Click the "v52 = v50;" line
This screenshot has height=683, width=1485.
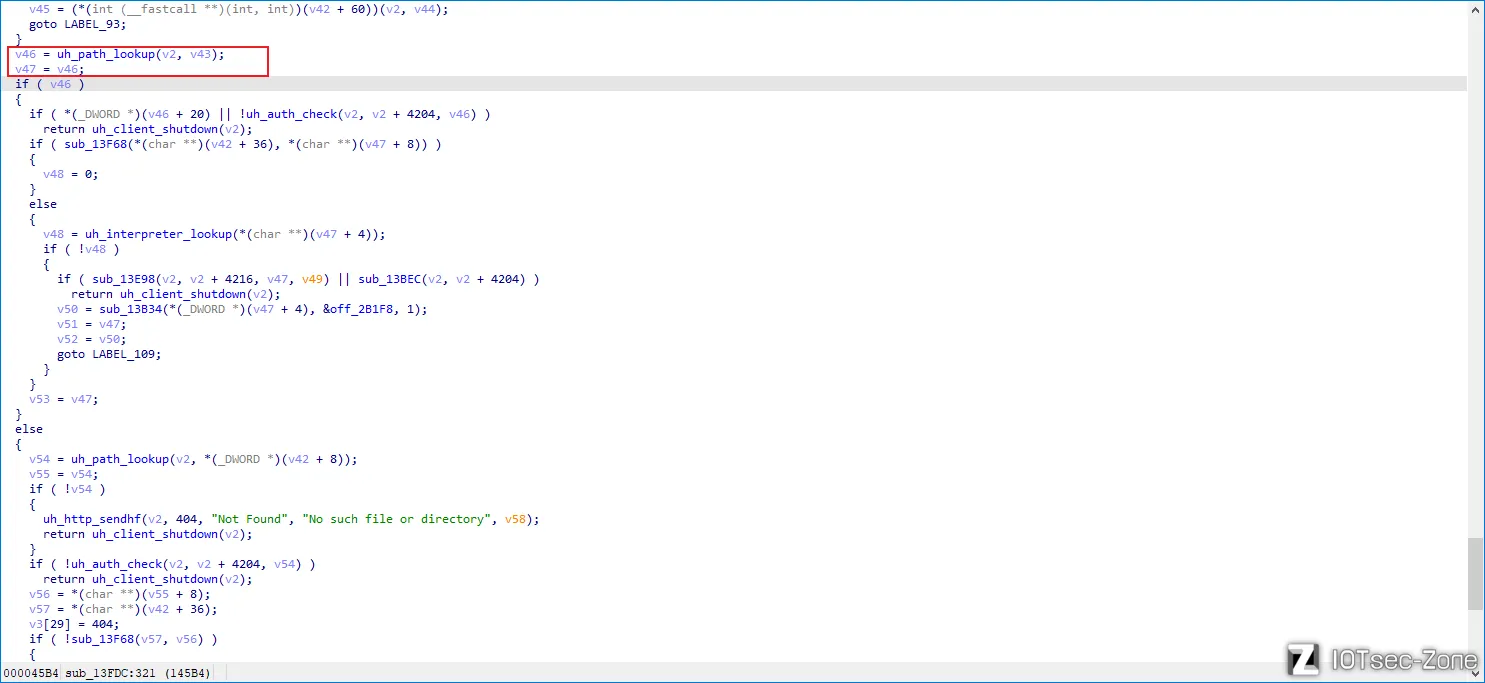click(x=92, y=339)
